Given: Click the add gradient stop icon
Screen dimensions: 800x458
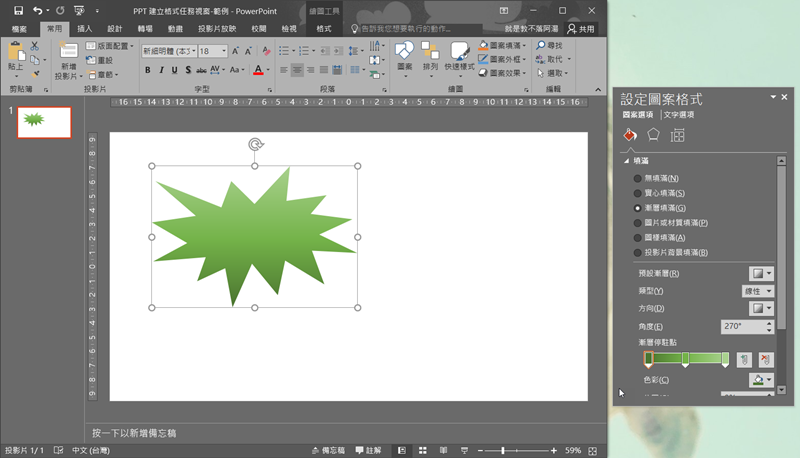Looking at the screenshot, I should point(743,359).
